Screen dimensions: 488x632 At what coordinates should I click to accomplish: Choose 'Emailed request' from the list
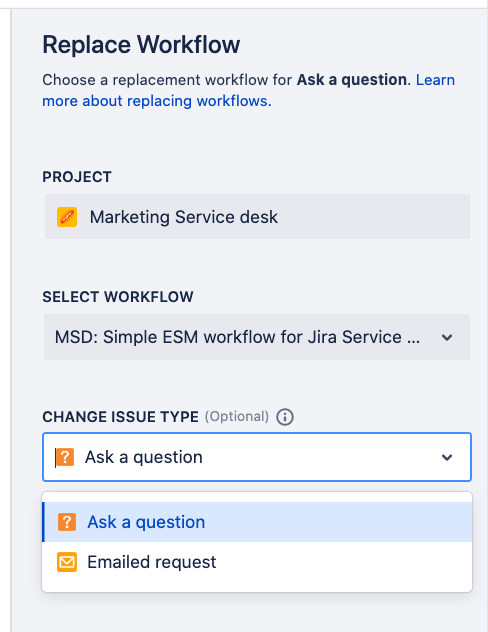[x=257, y=562]
